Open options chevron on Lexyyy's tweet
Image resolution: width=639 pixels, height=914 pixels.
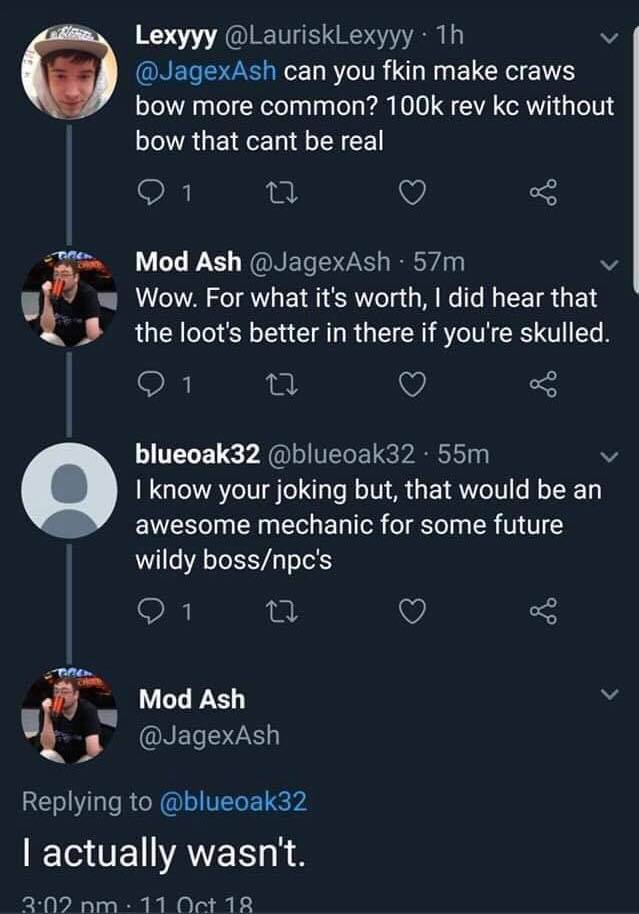[x=609, y=38]
